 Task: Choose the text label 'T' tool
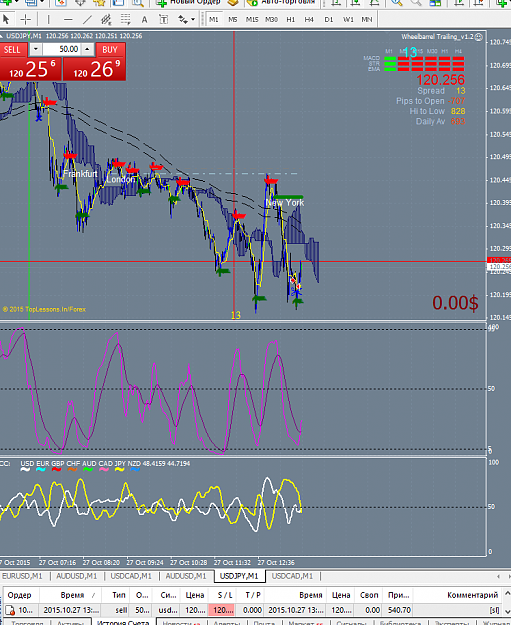click(163, 19)
